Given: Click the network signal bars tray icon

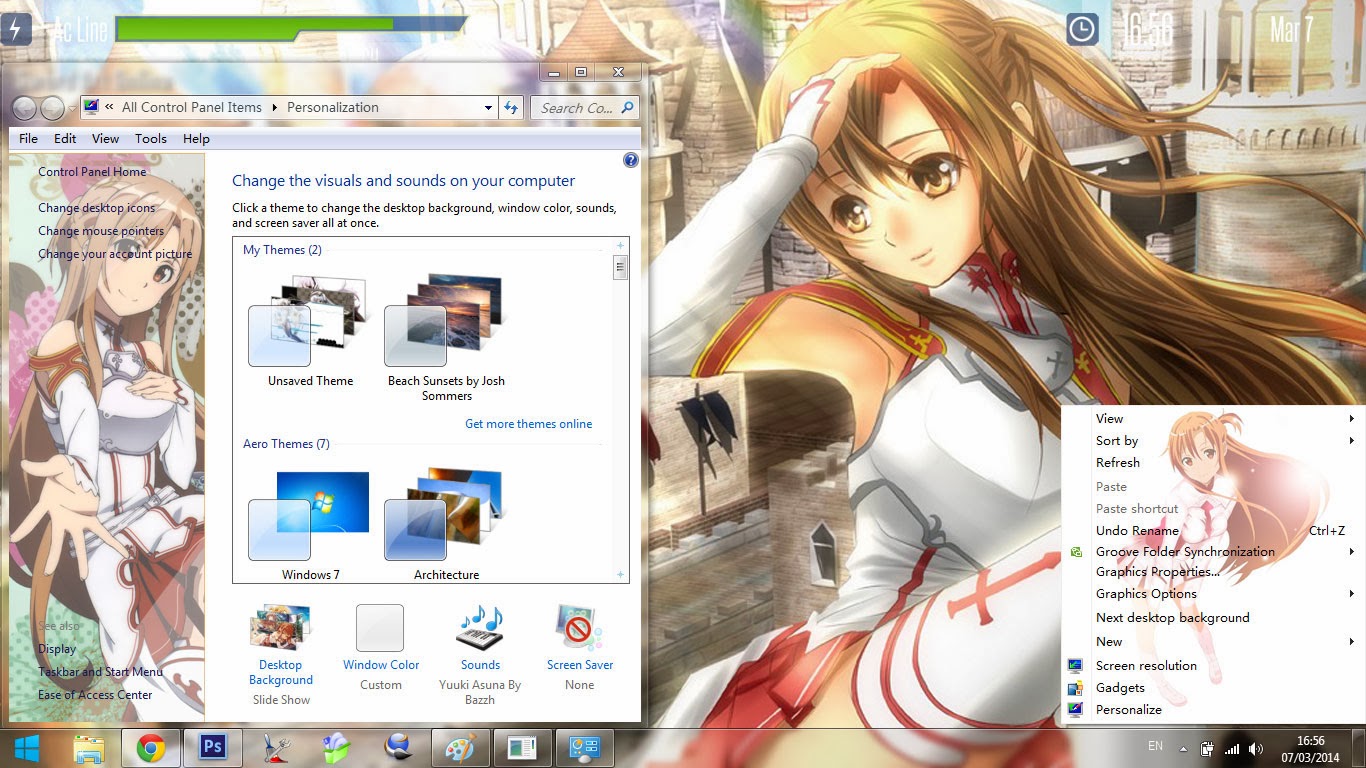Looking at the screenshot, I should click(x=1232, y=749).
